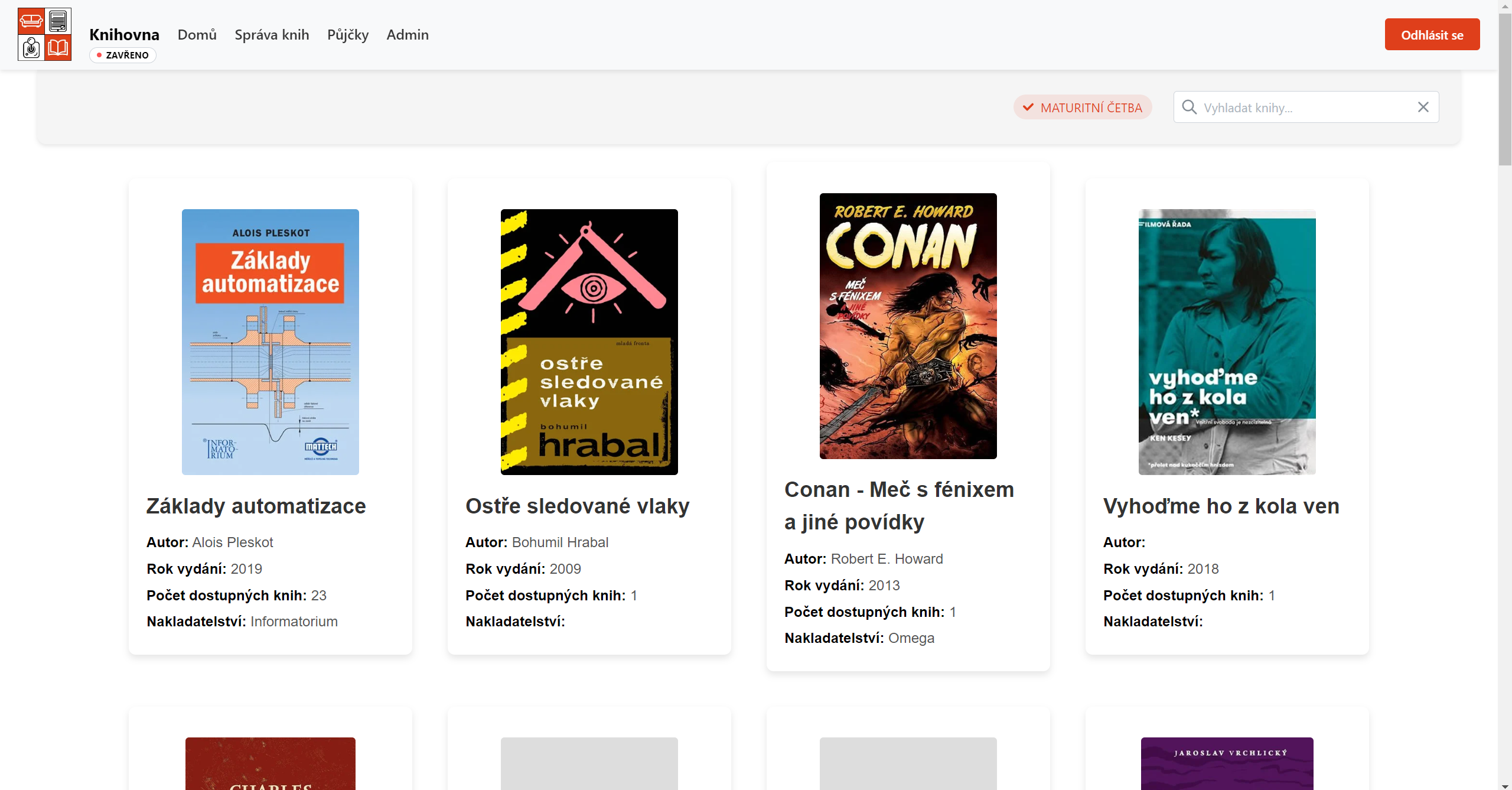The width and height of the screenshot is (1512, 790).
Task: Click the vertical page scrollbar thumb
Action: pyautogui.click(x=1505, y=89)
